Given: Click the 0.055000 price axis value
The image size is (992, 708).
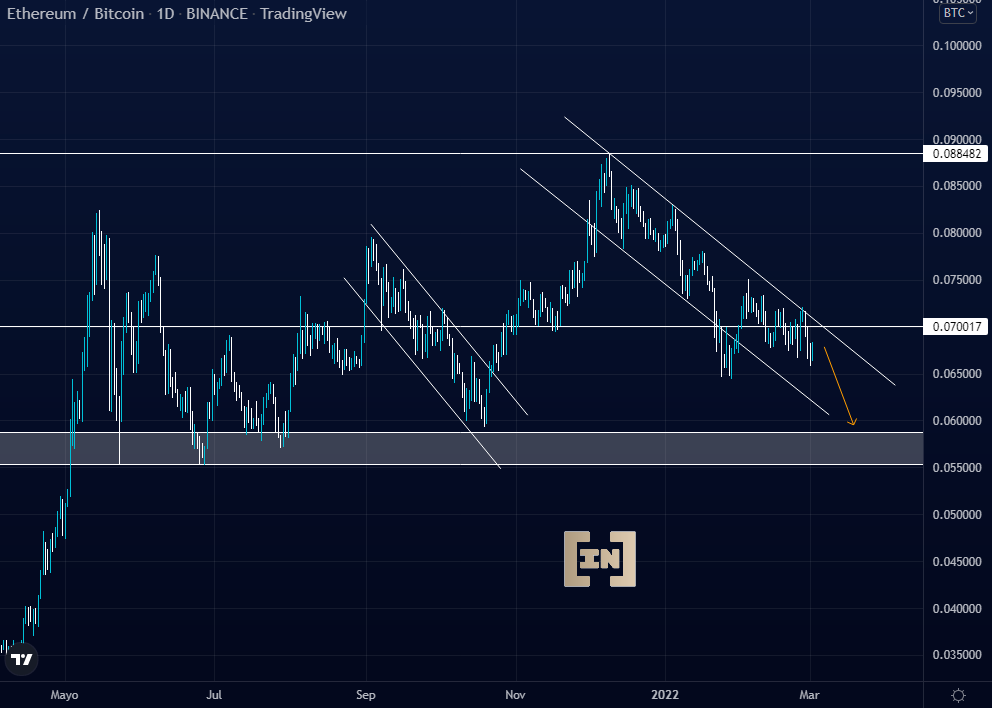Looking at the screenshot, I should point(957,468).
